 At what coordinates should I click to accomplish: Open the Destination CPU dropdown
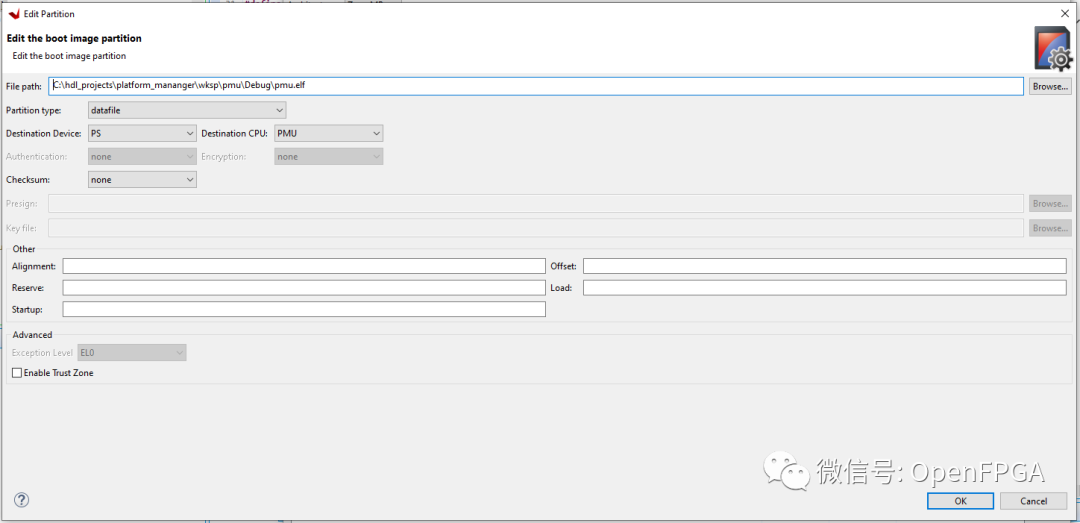coord(328,133)
